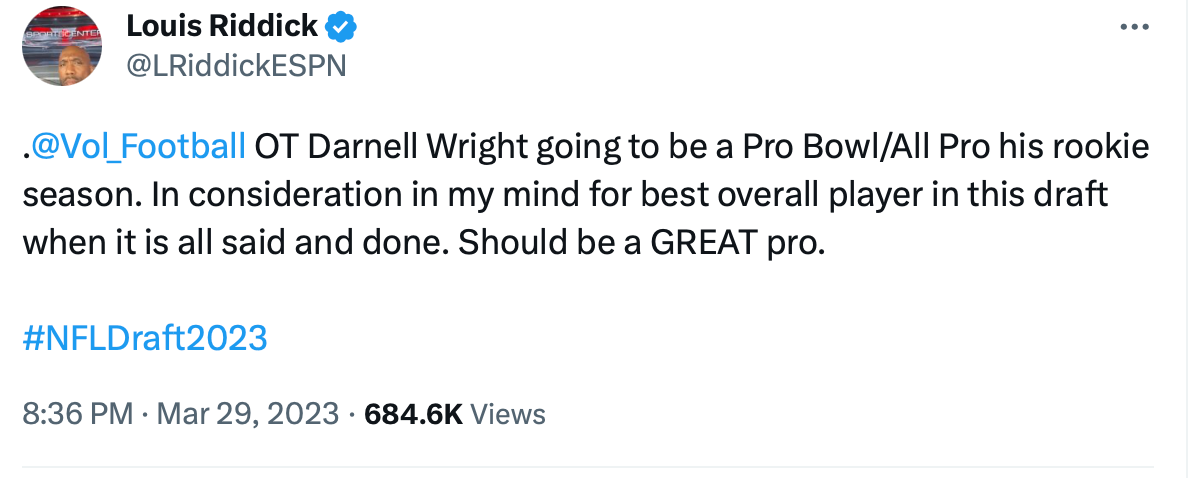
Task: Click the Views label
Action: [x=507, y=413]
